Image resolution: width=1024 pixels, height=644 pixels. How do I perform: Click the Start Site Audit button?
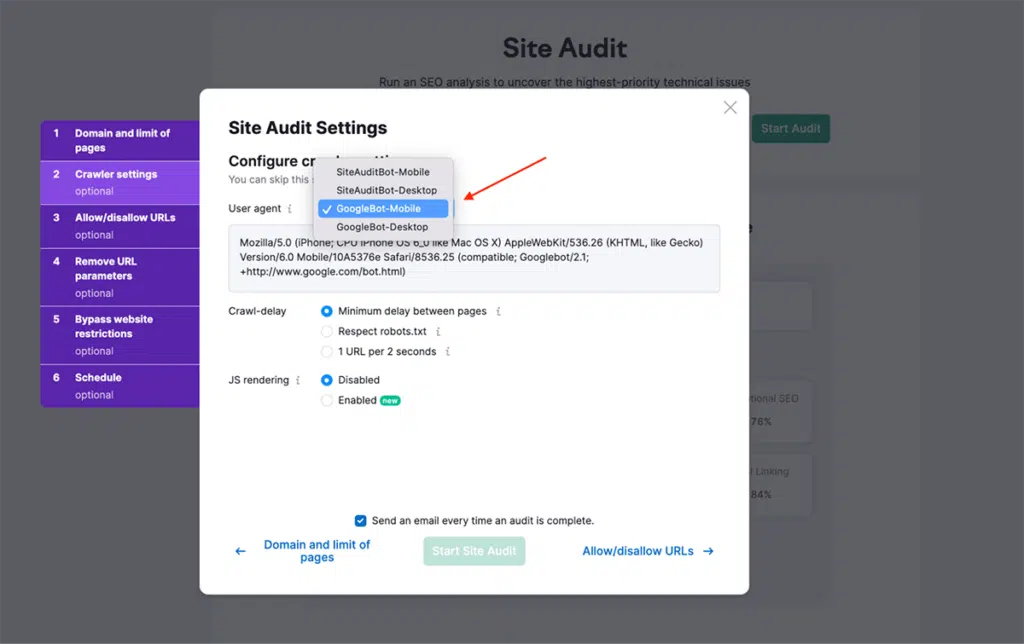[x=473, y=550]
